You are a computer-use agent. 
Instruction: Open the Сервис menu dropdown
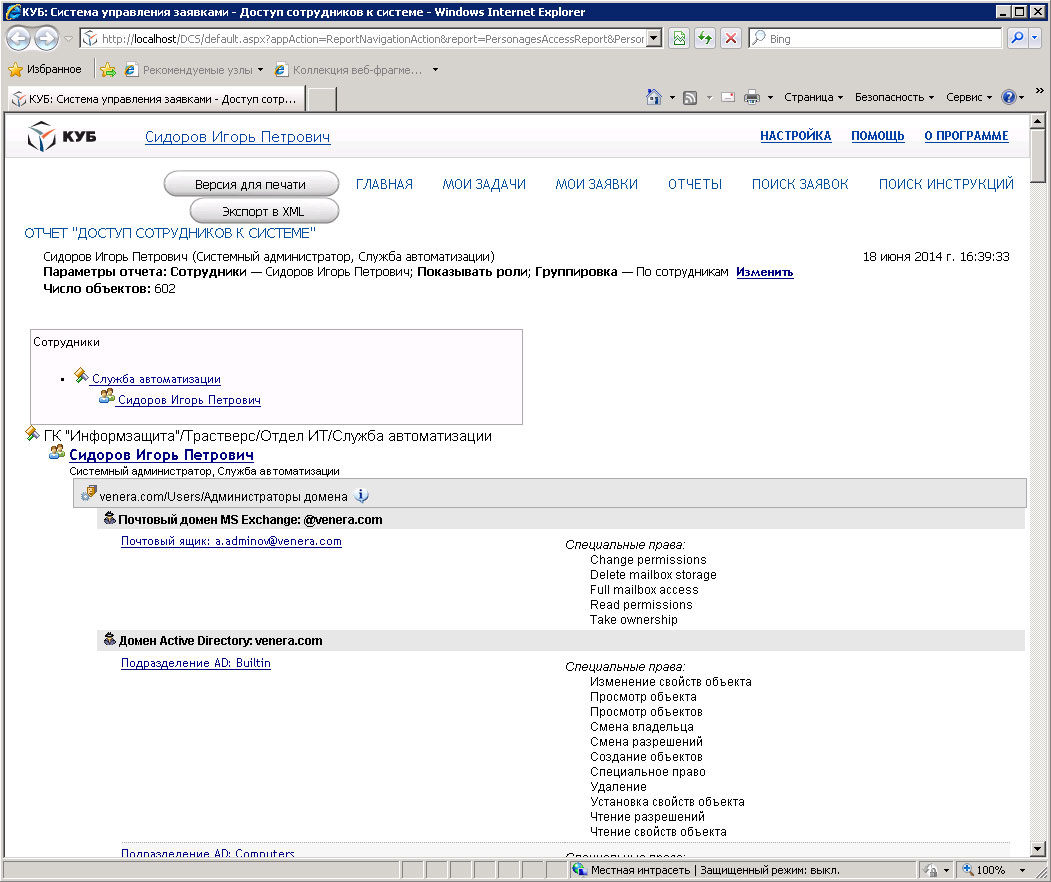tap(969, 97)
